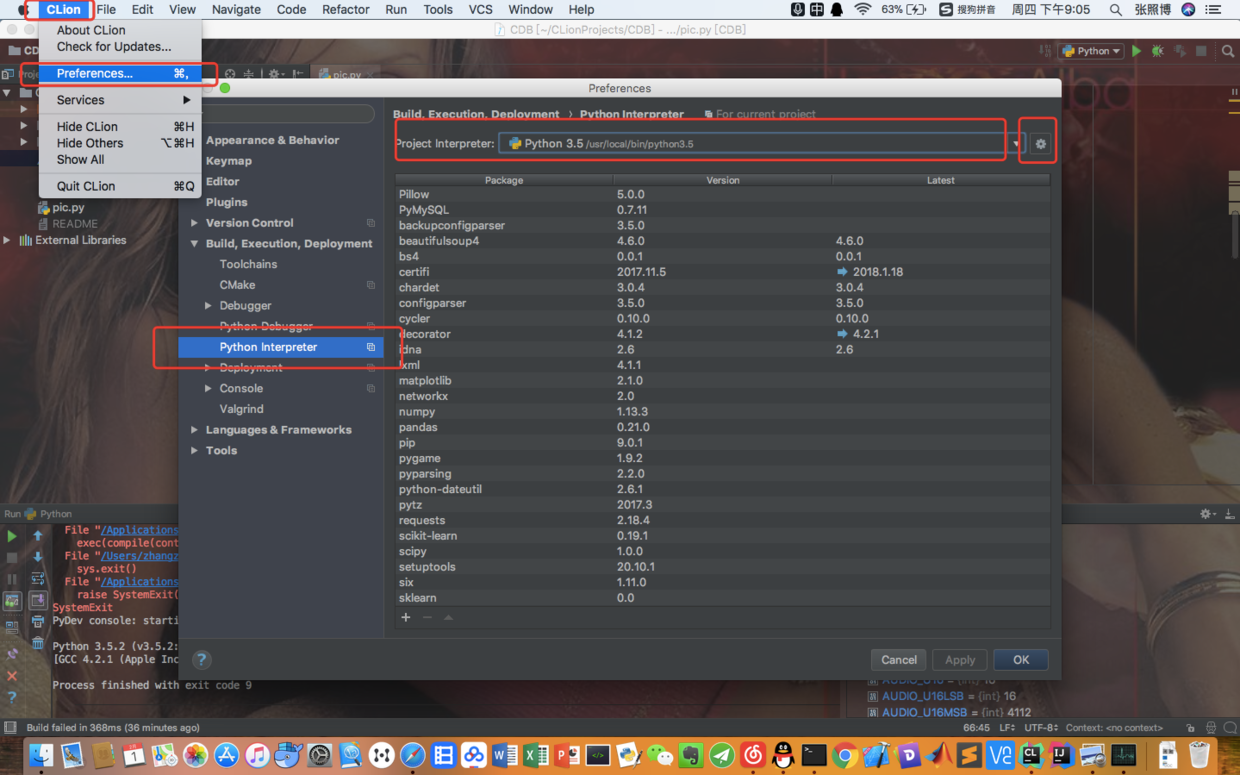The image size is (1240, 775).
Task: Open the VCS menu
Action: tap(480, 9)
